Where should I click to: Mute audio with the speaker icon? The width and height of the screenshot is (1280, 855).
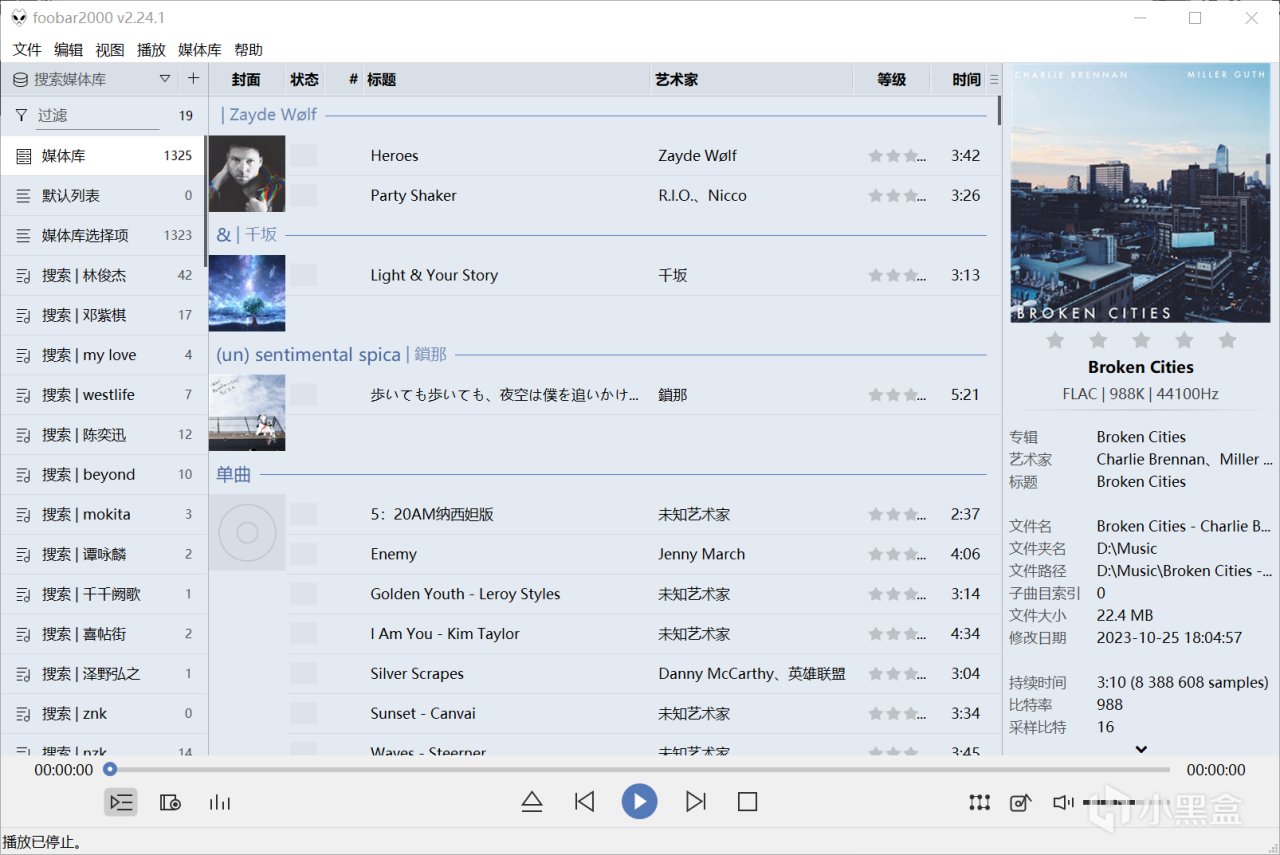point(1063,802)
